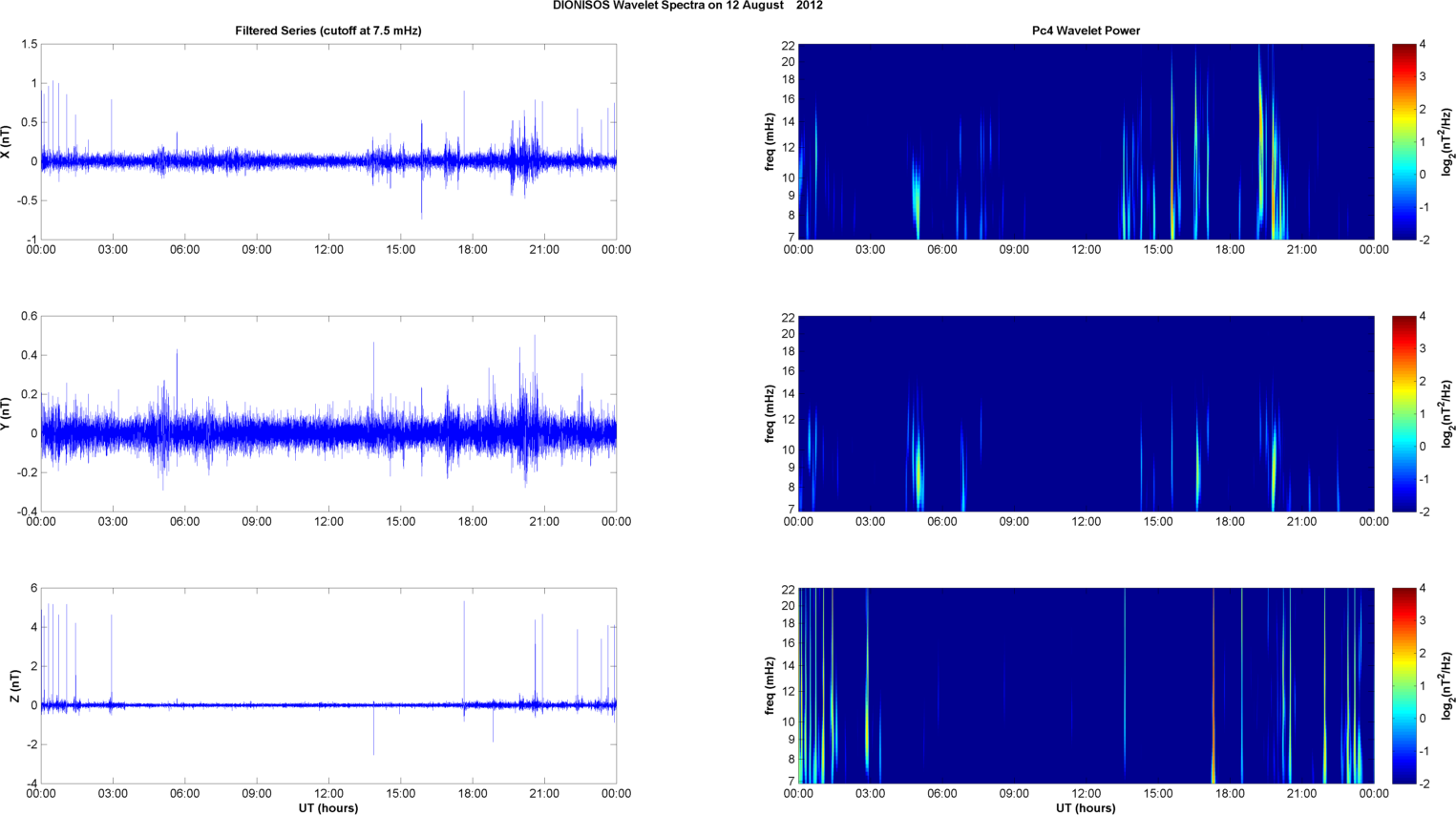The image size is (1456, 815).
Task: Click log2(nT²/Hz) label of Z-component colorbar
Action: pos(1447,686)
